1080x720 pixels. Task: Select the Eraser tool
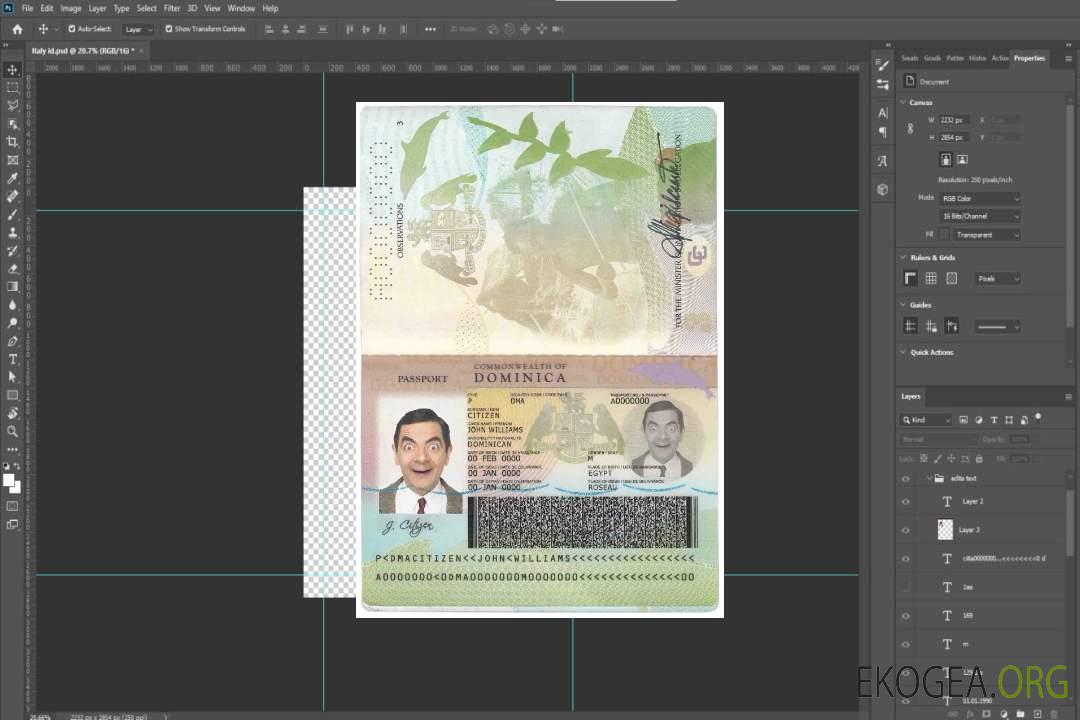pyautogui.click(x=12, y=269)
